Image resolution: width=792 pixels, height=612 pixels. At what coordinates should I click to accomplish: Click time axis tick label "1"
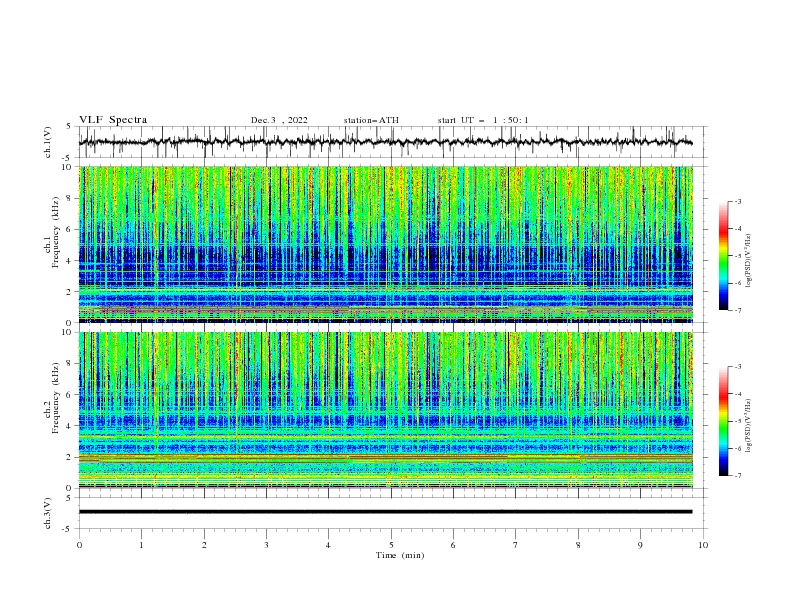click(141, 545)
